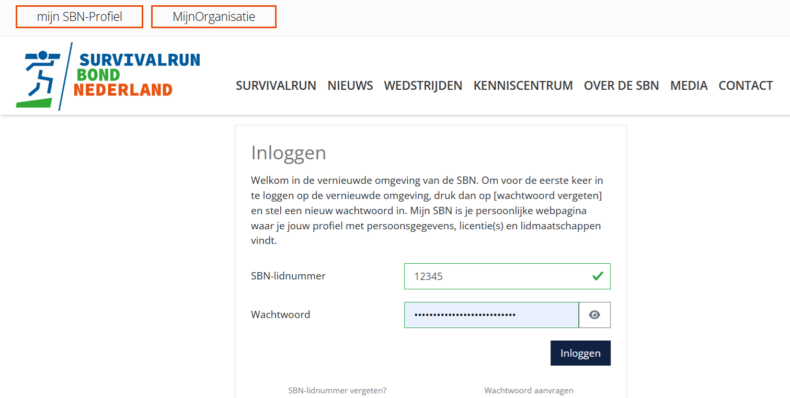Go to the CONTACT page
Viewport: 790px width, 398px height.
pos(746,86)
